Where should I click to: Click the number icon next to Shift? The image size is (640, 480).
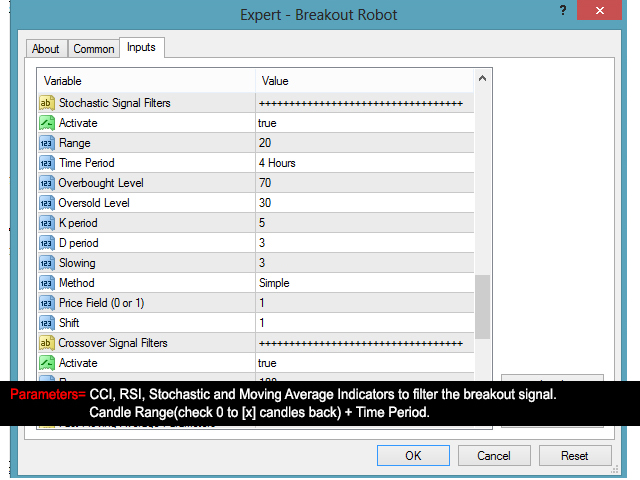[x=47, y=323]
